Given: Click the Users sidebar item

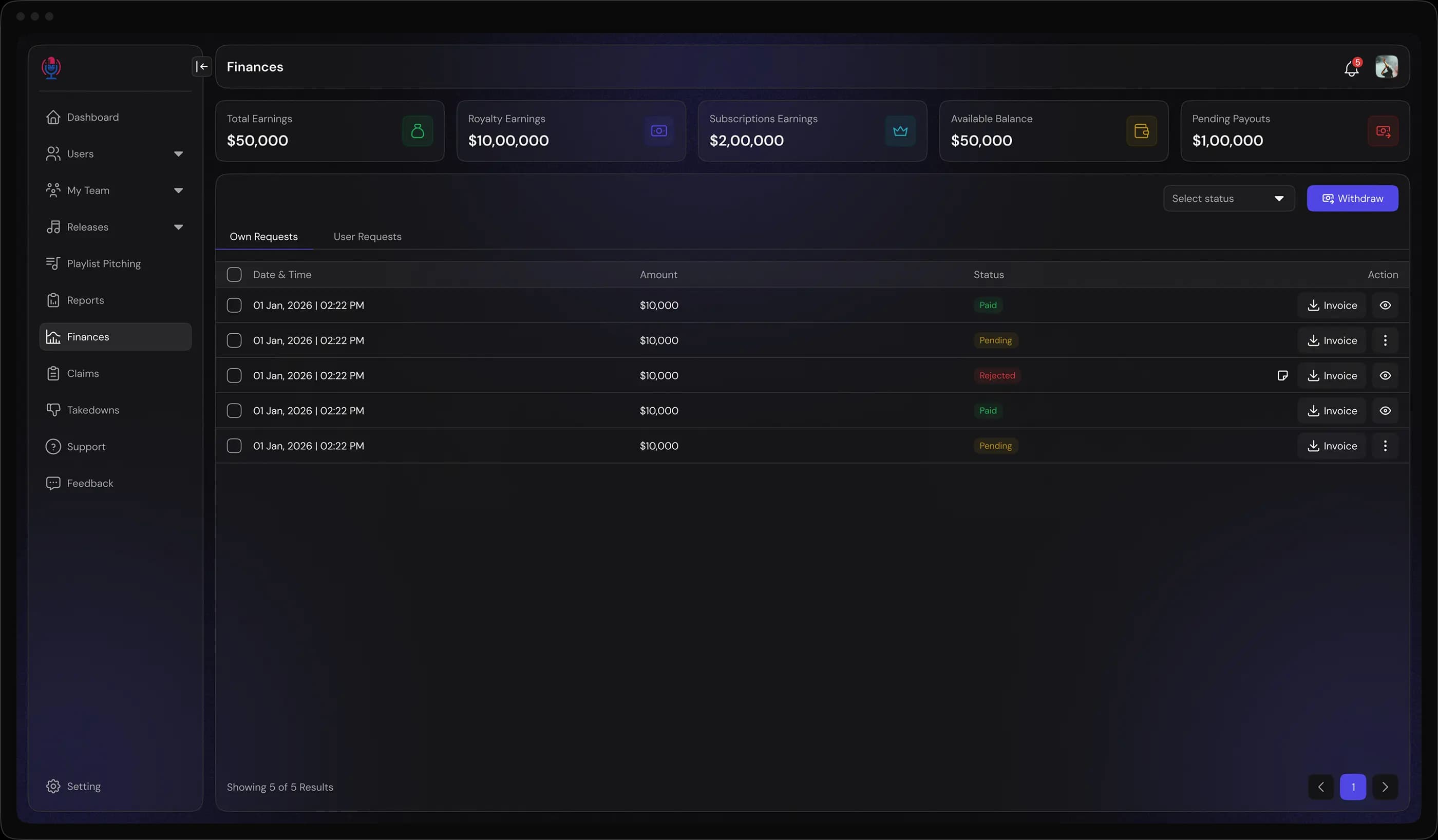Looking at the screenshot, I should (115, 154).
